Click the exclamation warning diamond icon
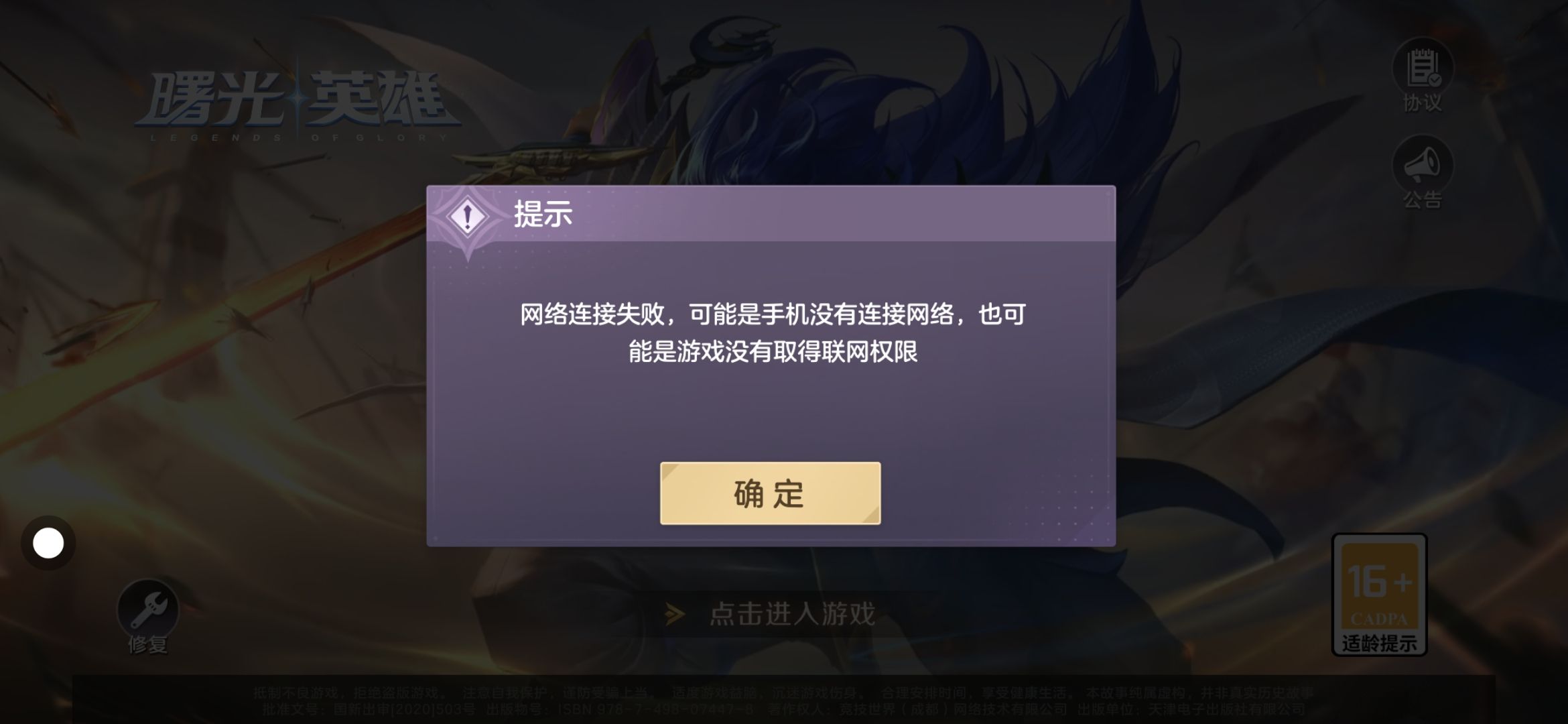This screenshot has width=1568, height=724. click(x=468, y=217)
